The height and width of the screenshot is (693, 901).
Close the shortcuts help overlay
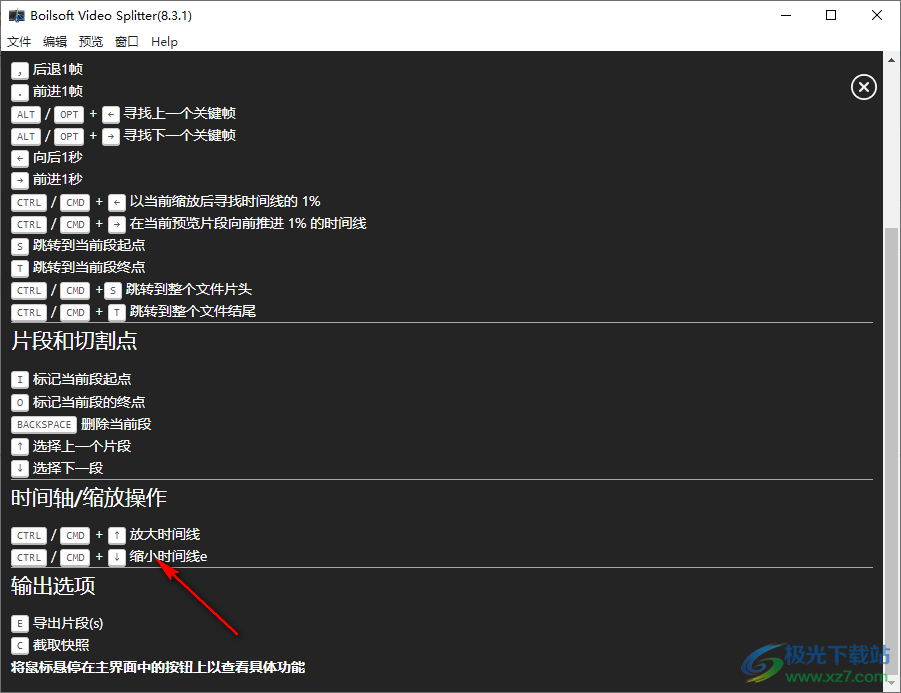(863, 87)
